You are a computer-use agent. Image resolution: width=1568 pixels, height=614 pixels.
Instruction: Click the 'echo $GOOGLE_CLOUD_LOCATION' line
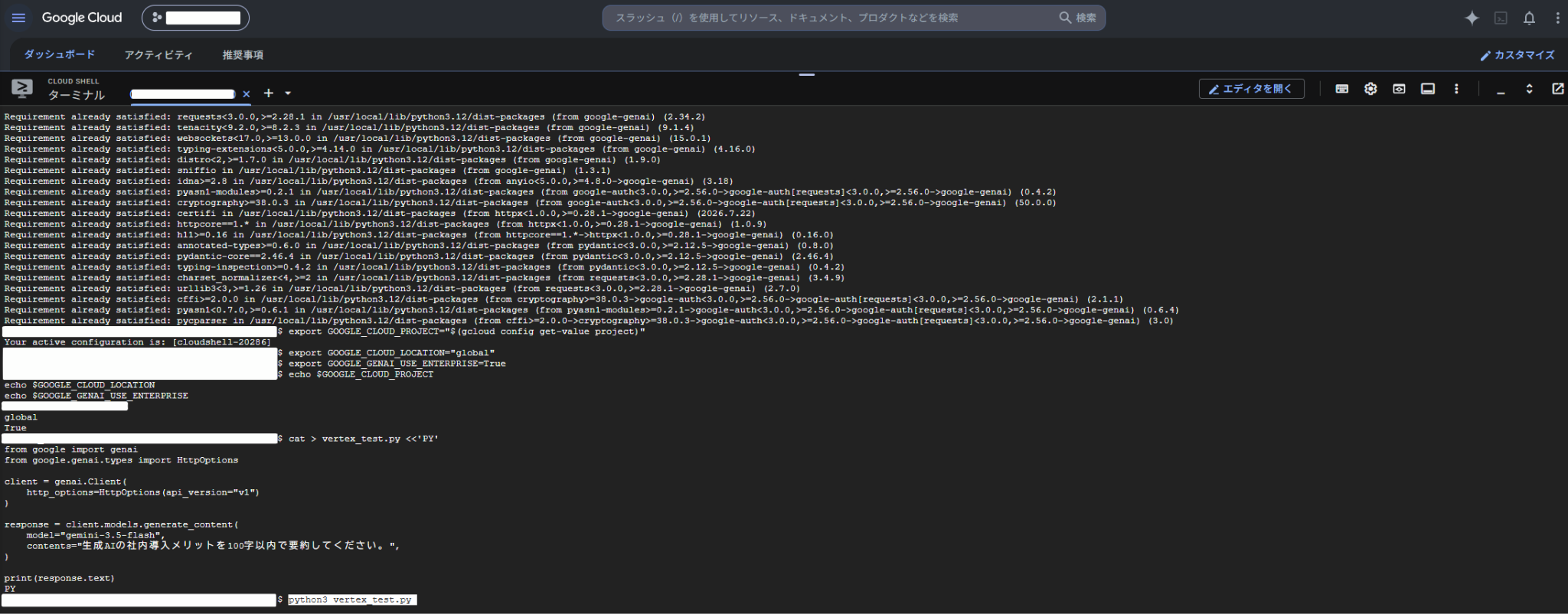tap(80, 385)
